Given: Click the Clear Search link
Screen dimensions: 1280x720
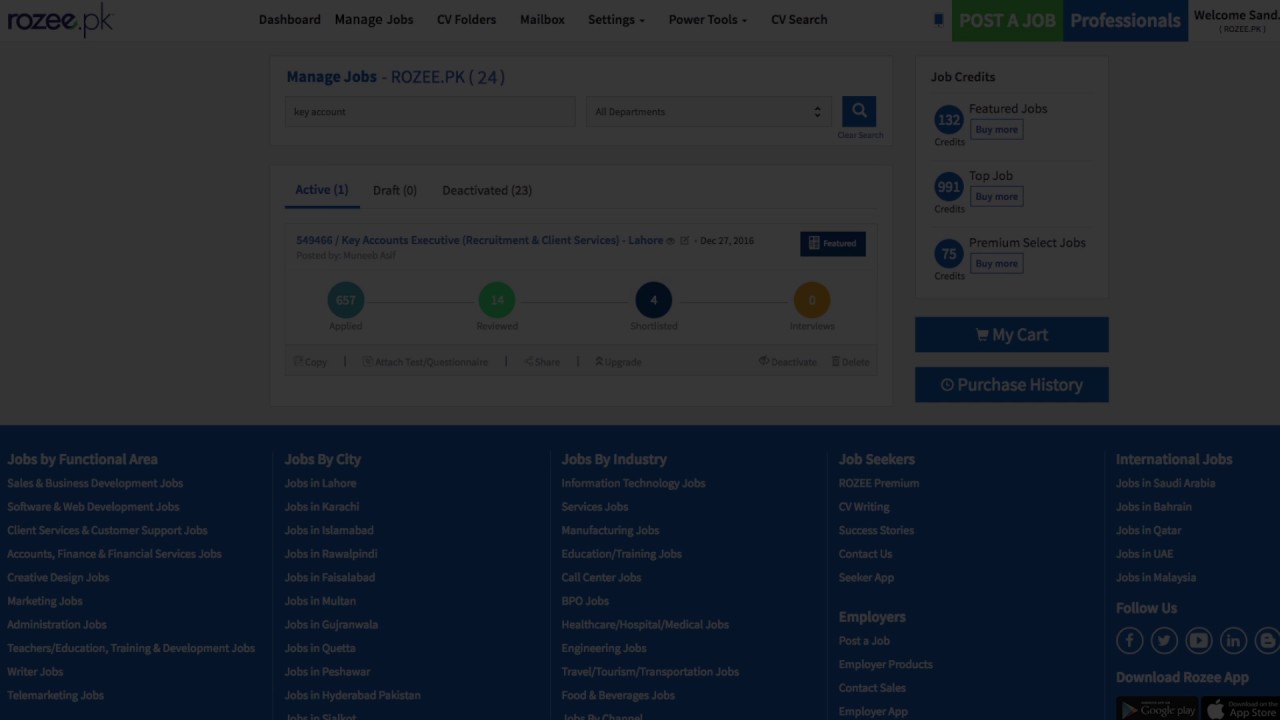Looking at the screenshot, I should [x=860, y=135].
